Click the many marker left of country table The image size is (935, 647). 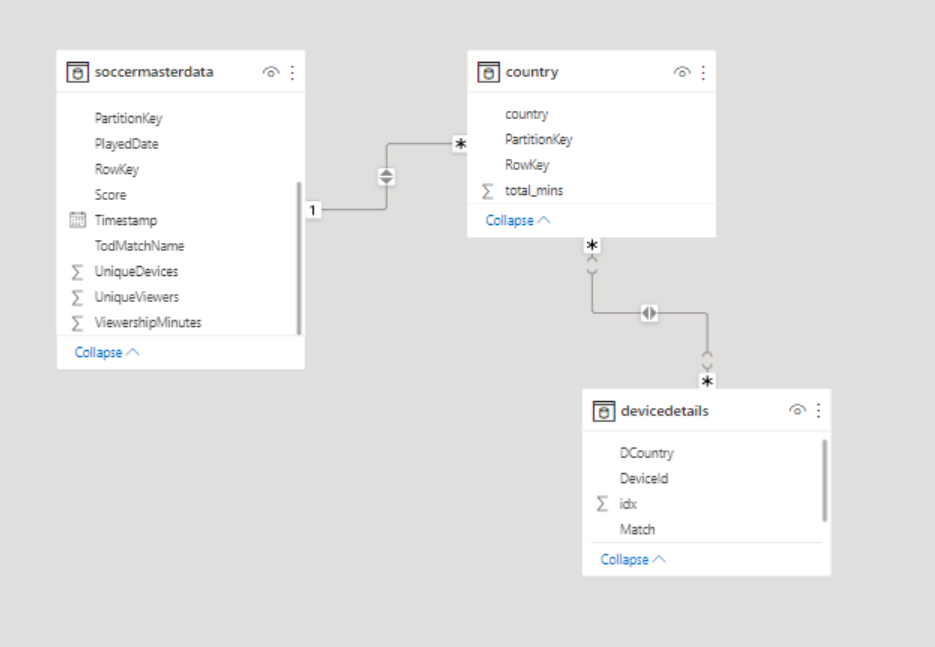coord(460,144)
